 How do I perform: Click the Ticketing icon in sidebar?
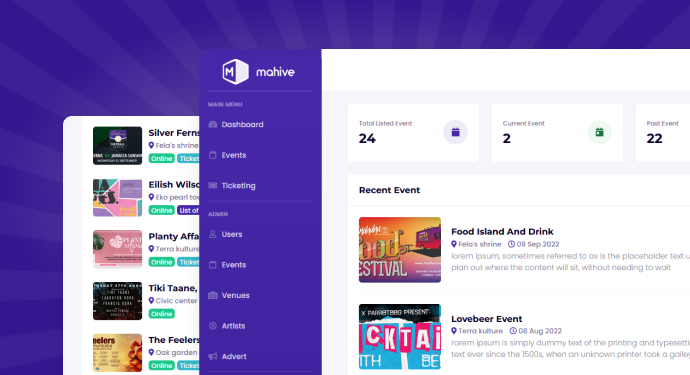tap(213, 185)
